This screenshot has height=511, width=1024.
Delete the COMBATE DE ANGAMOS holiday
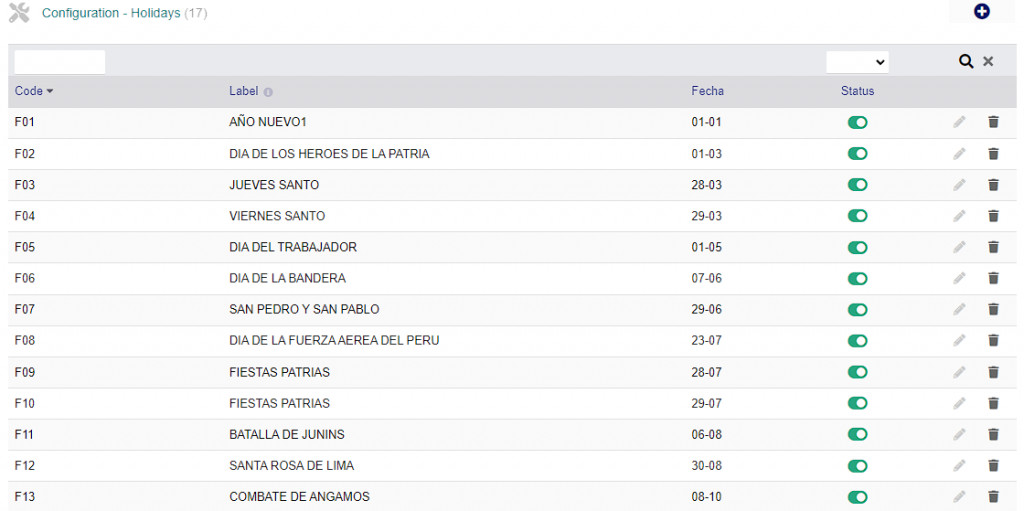(993, 497)
